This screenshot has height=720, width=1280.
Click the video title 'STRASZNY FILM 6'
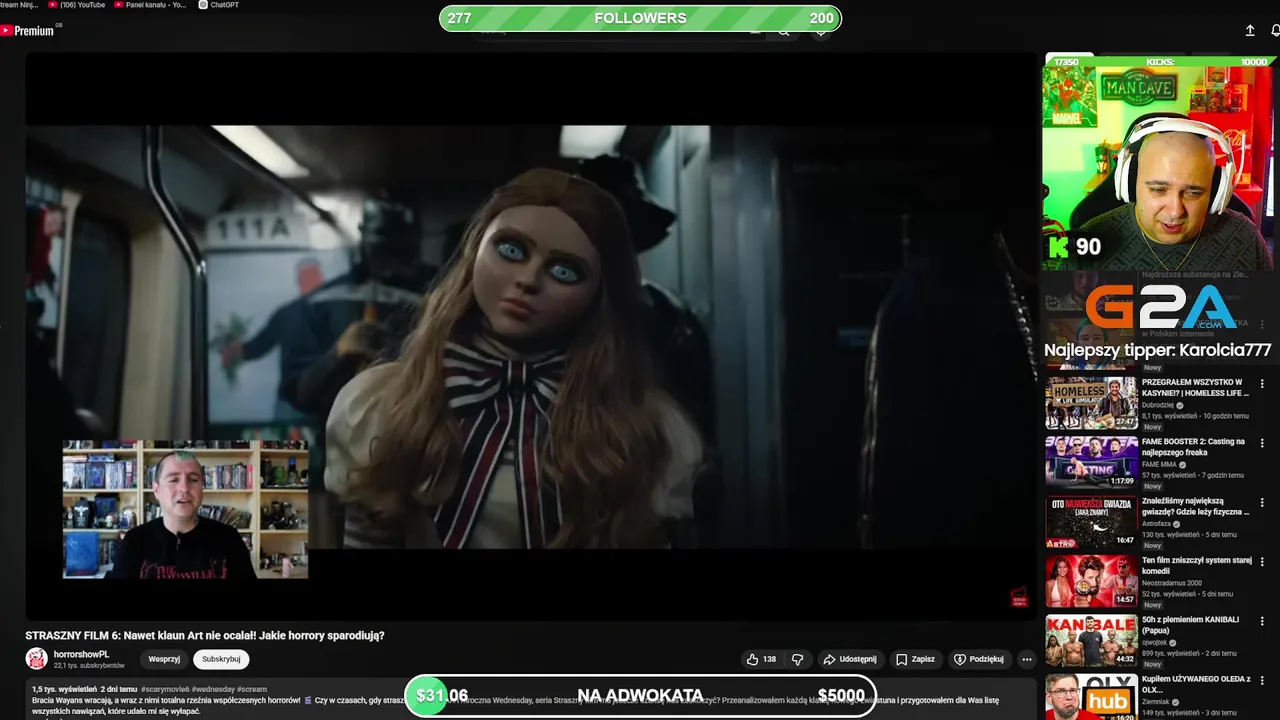205,635
